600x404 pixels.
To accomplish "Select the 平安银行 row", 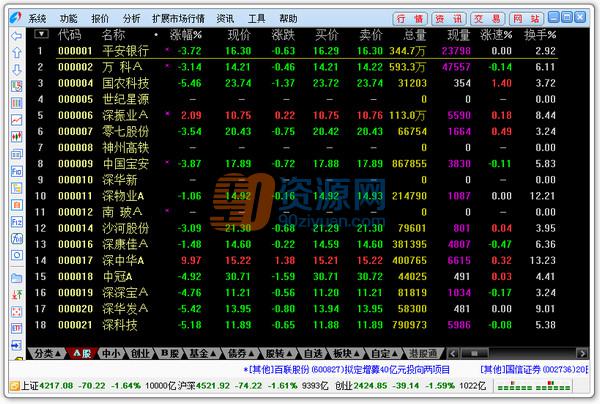I will coord(295,51).
